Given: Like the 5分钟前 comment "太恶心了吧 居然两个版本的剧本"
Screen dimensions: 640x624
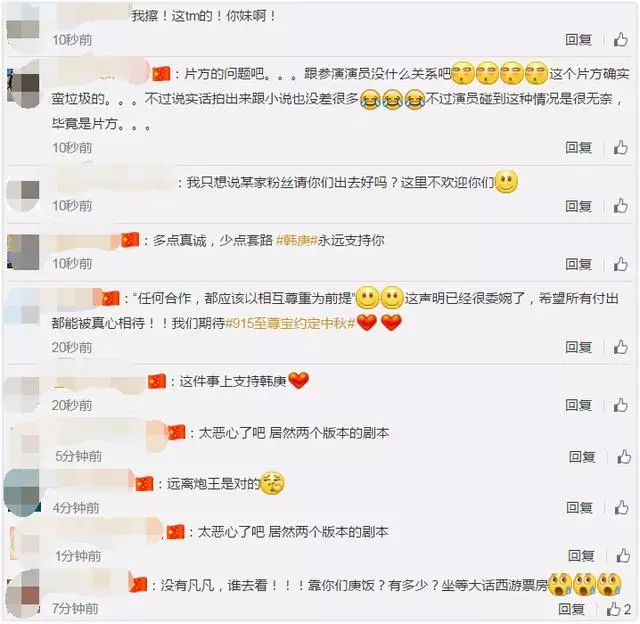Looking at the screenshot, I should [x=624, y=457].
